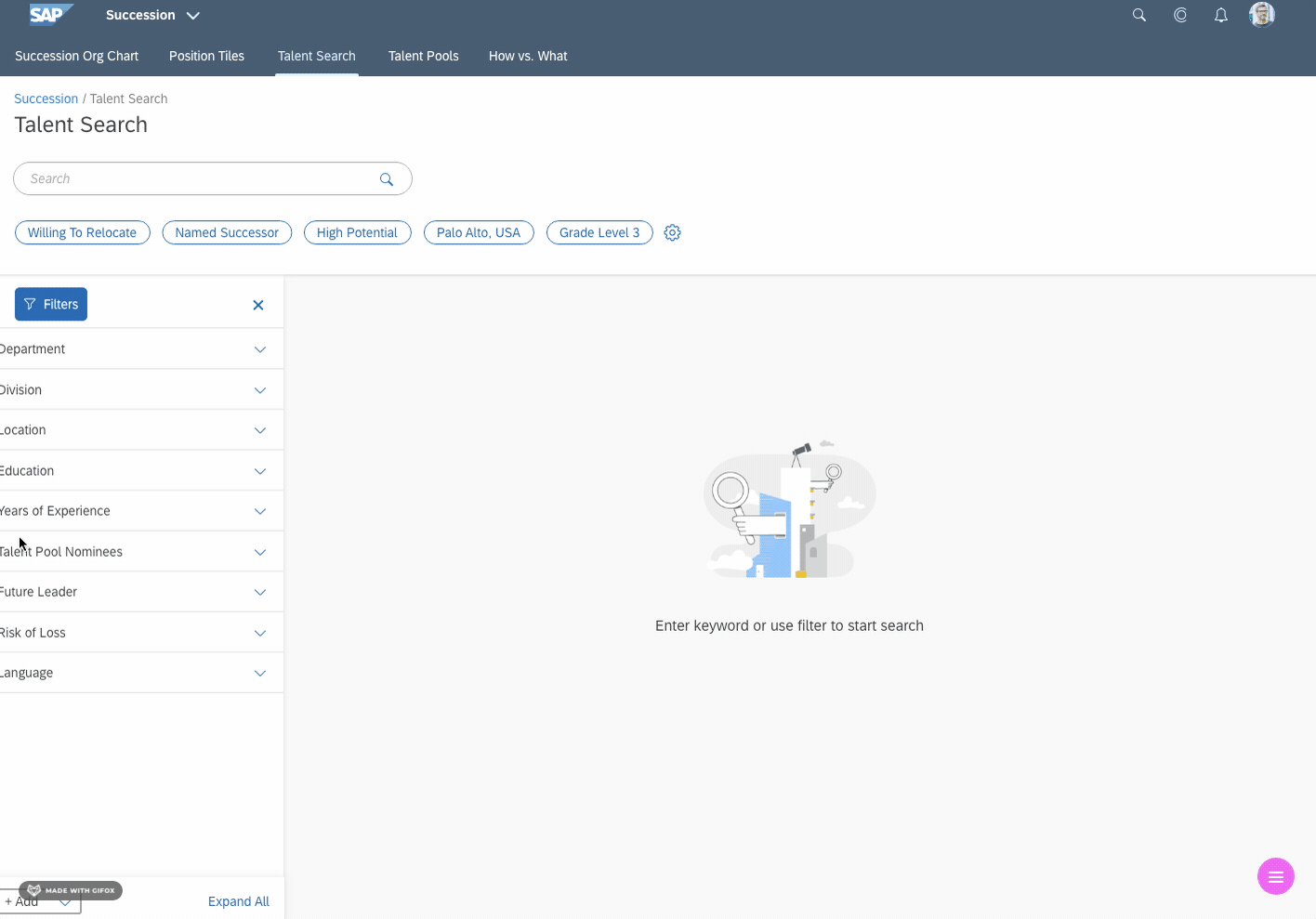The height and width of the screenshot is (919, 1316).
Task: Open quick filter settings gear
Action: point(673,232)
